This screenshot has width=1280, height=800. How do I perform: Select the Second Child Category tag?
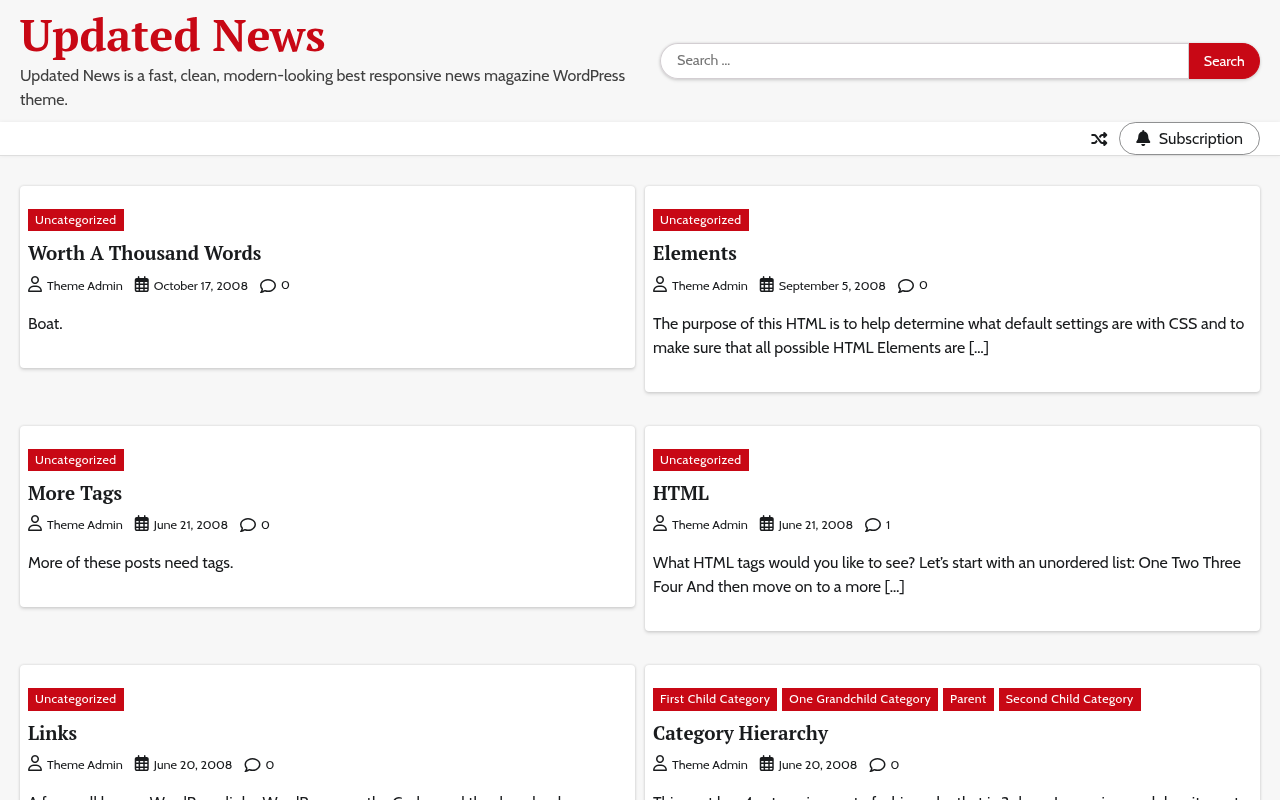[1069, 699]
